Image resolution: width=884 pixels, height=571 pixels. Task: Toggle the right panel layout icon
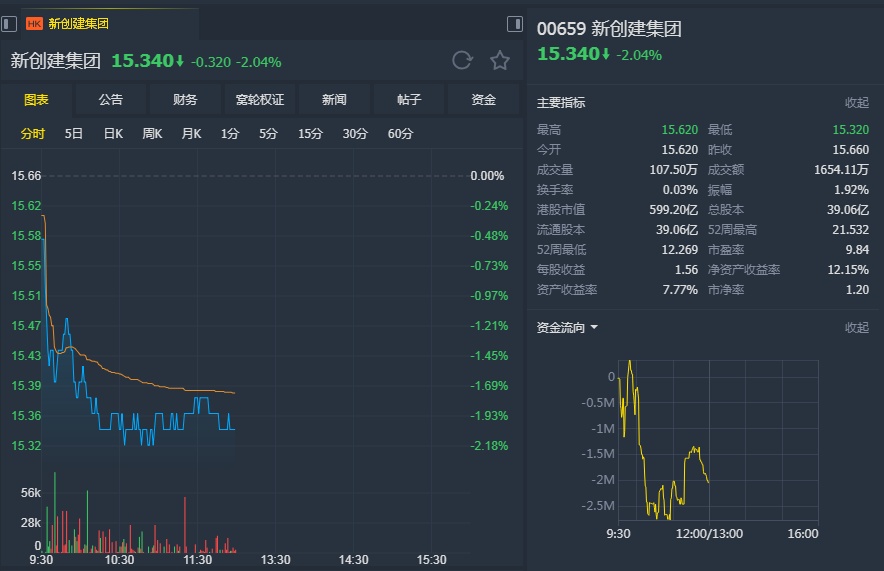click(515, 24)
